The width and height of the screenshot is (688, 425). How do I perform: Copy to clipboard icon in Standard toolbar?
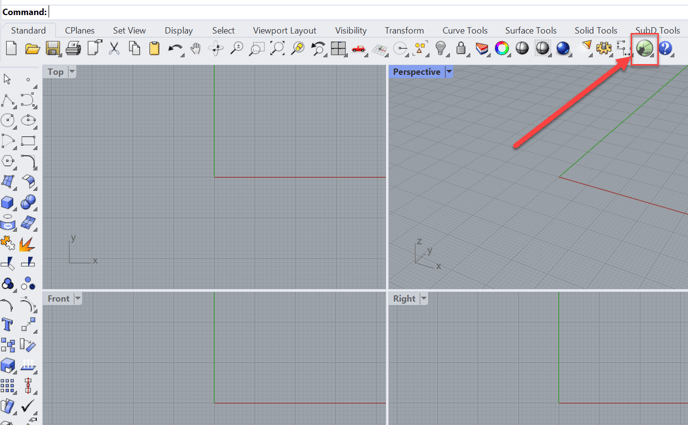pyautogui.click(x=134, y=48)
